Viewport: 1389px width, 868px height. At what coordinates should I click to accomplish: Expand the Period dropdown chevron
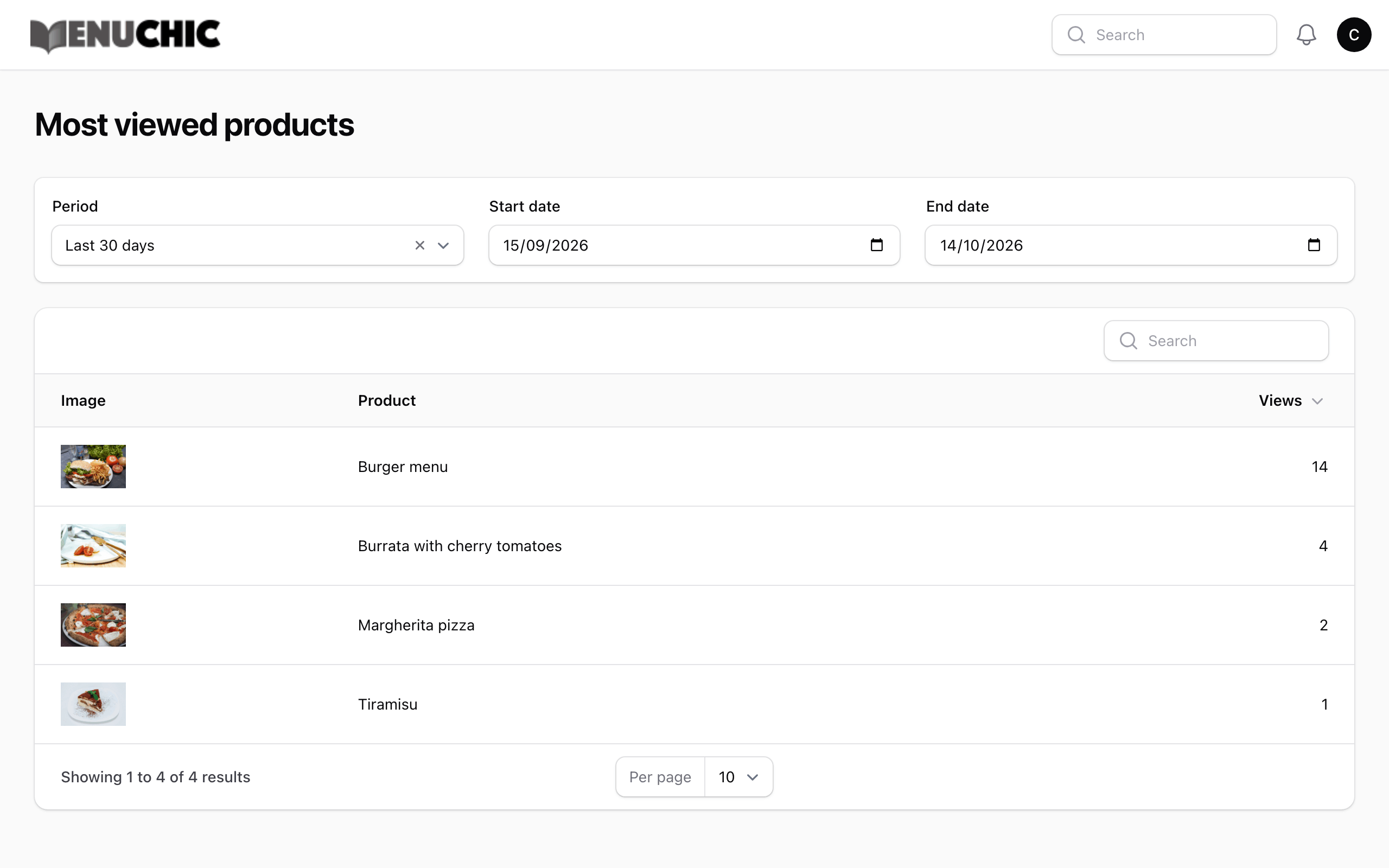click(x=443, y=245)
